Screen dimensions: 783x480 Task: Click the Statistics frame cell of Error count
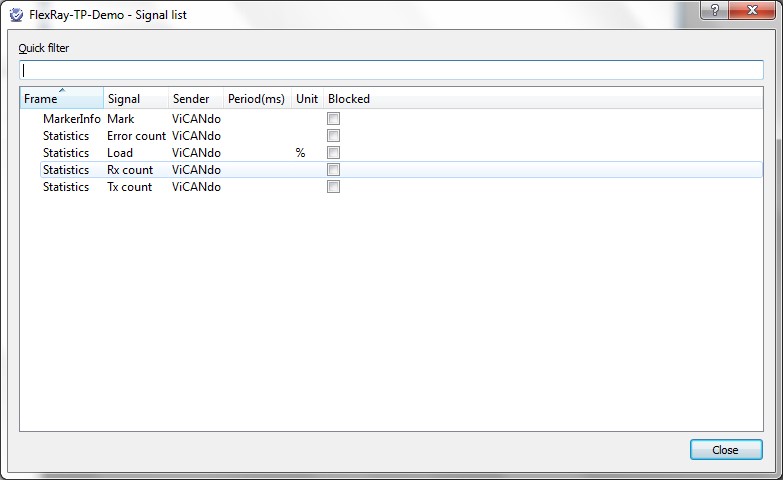coord(66,136)
